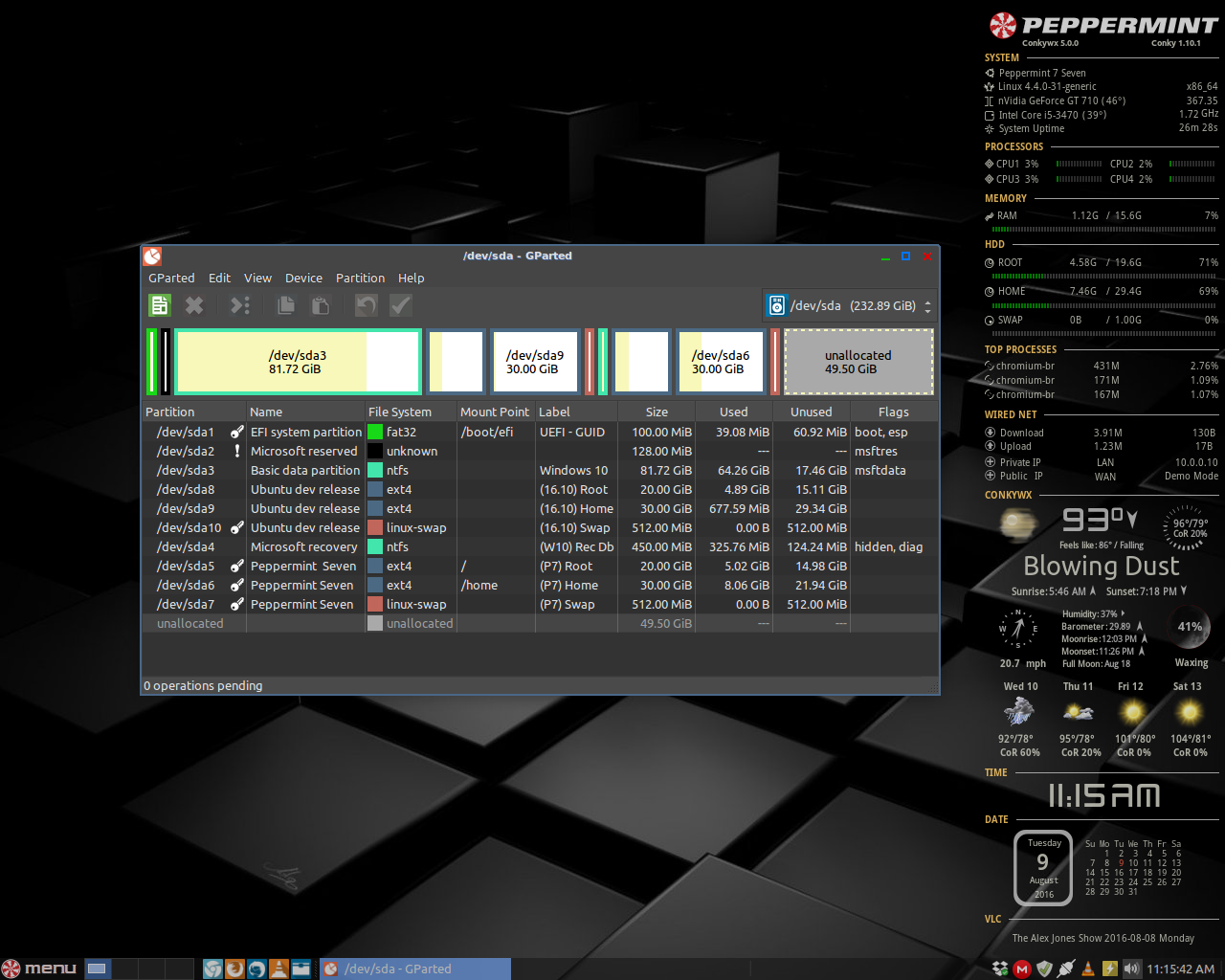Screen dimensions: 1225x980
Task: Click the network plug tray icon
Action: 1066,969
